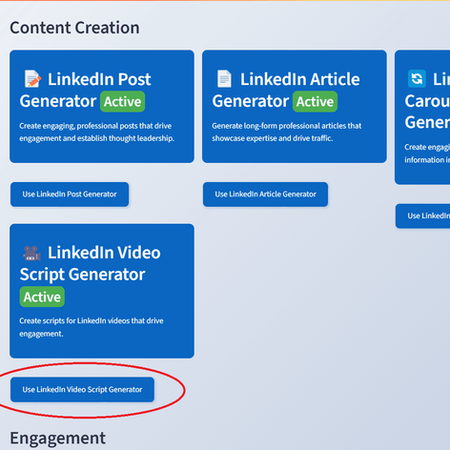This screenshot has width=450, height=450.
Task: Click Active badge on LinkedIn Post Generator
Action: (x=123, y=102)
